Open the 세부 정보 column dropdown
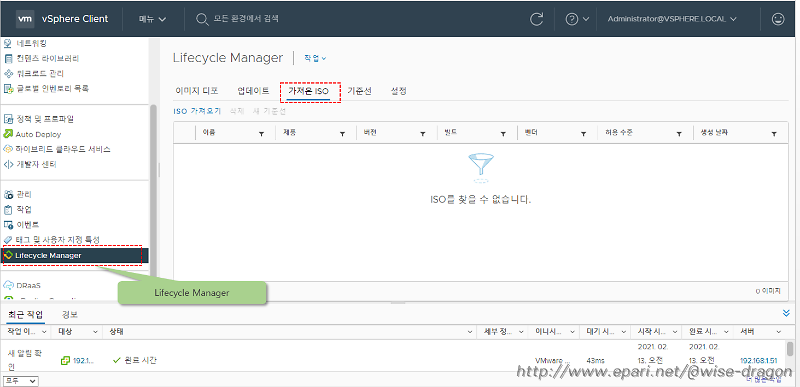The width and height of the screenshot is (800, 387). 521,332
